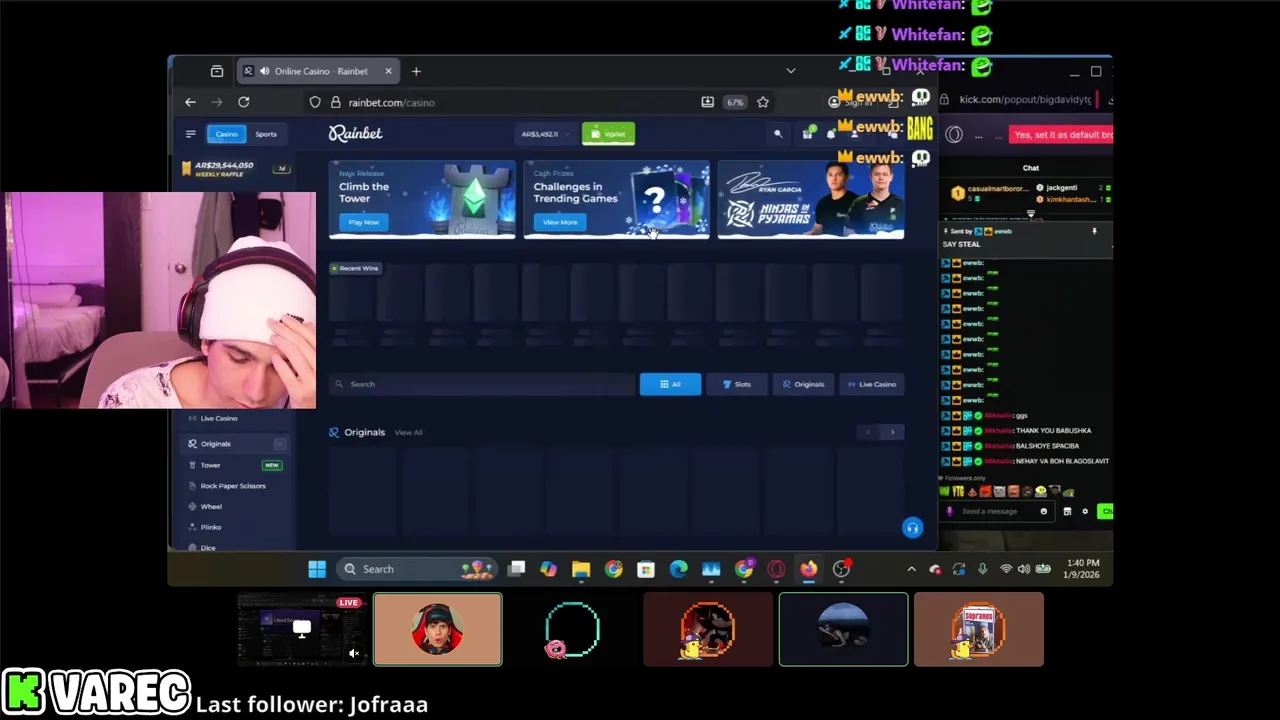Open the 67% zoom level indicator
The height and width of the screenshot is (720, 1280).
click(x=735, y=102)
